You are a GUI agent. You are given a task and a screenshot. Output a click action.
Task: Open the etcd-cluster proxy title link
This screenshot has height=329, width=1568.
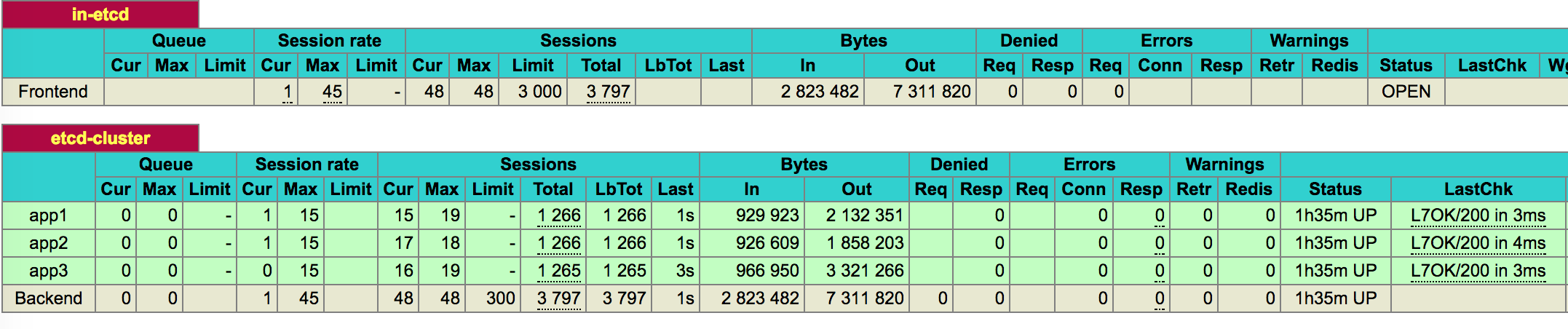coord(100,138)
